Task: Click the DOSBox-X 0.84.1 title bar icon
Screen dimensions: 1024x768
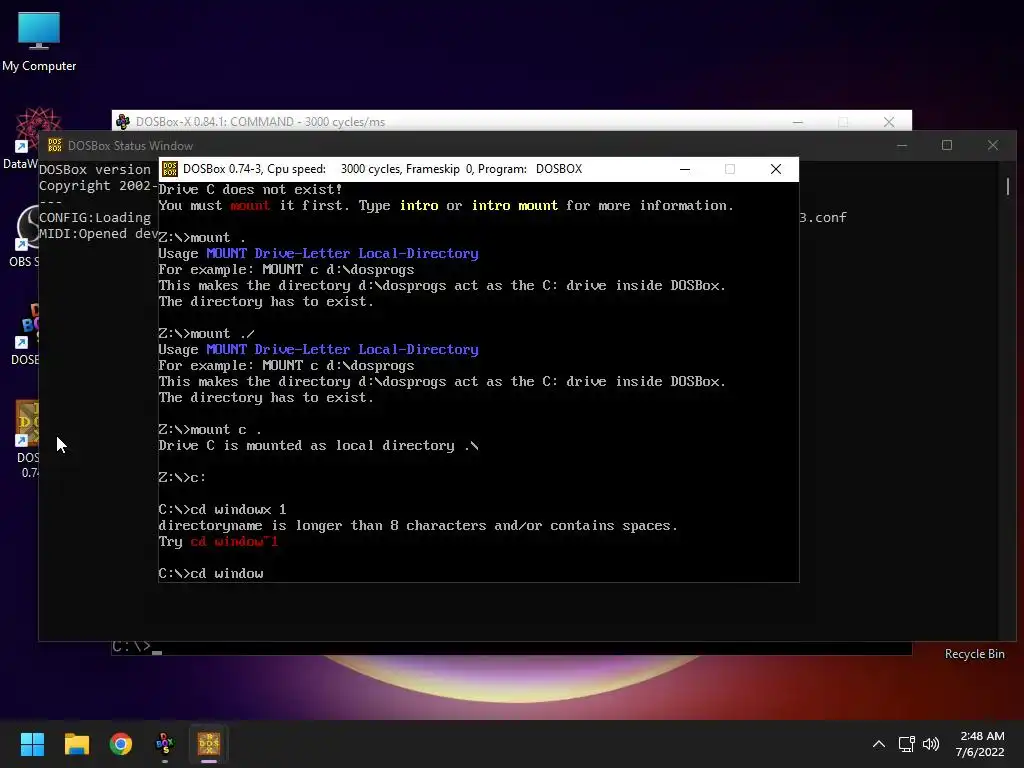Action: 123,121
